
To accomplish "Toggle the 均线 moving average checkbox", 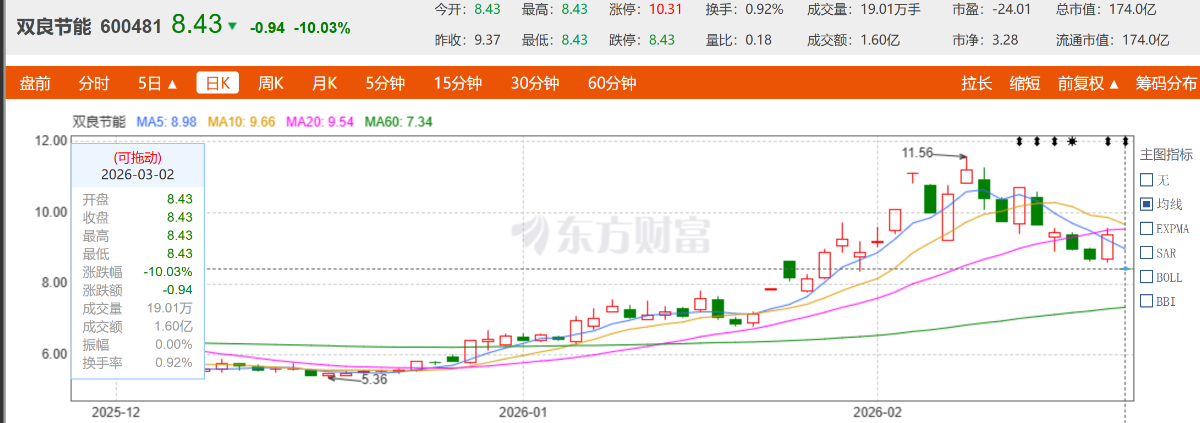I will (1146, 204).
